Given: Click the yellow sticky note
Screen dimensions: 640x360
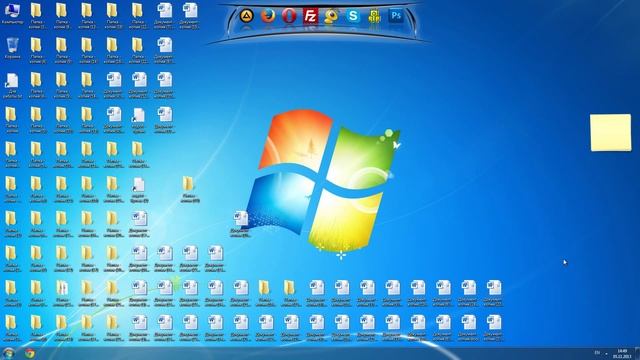Looking at the screenshot, I should tap(611, 133).
